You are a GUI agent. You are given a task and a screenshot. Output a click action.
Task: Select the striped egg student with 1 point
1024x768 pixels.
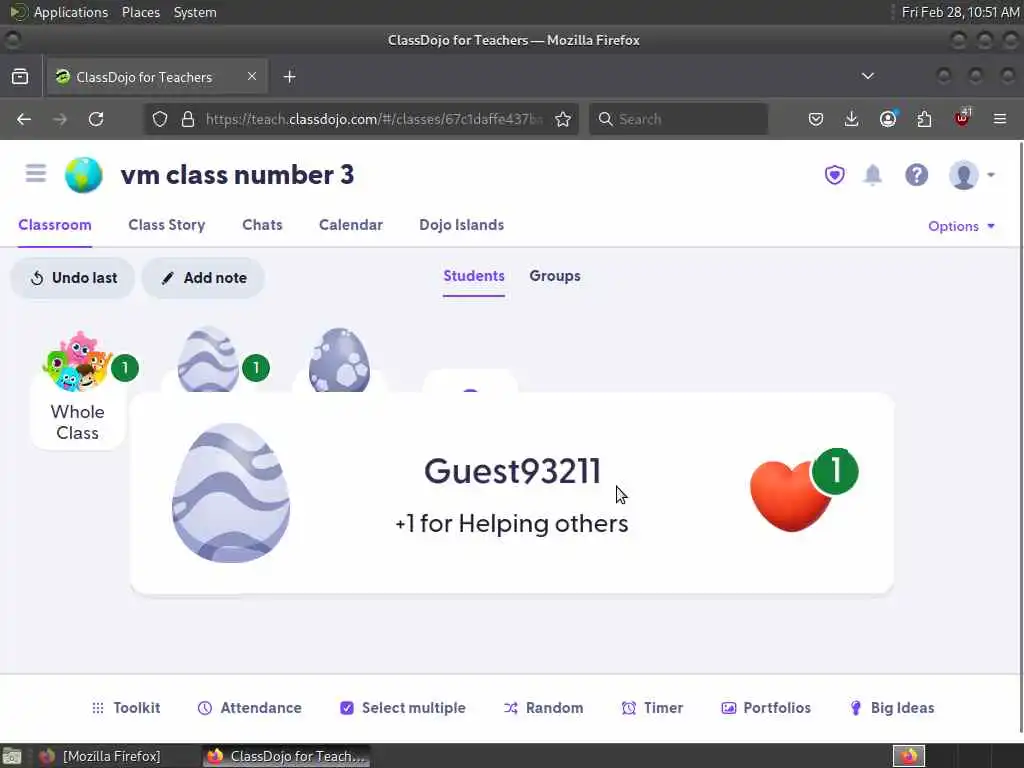[209, 360]
